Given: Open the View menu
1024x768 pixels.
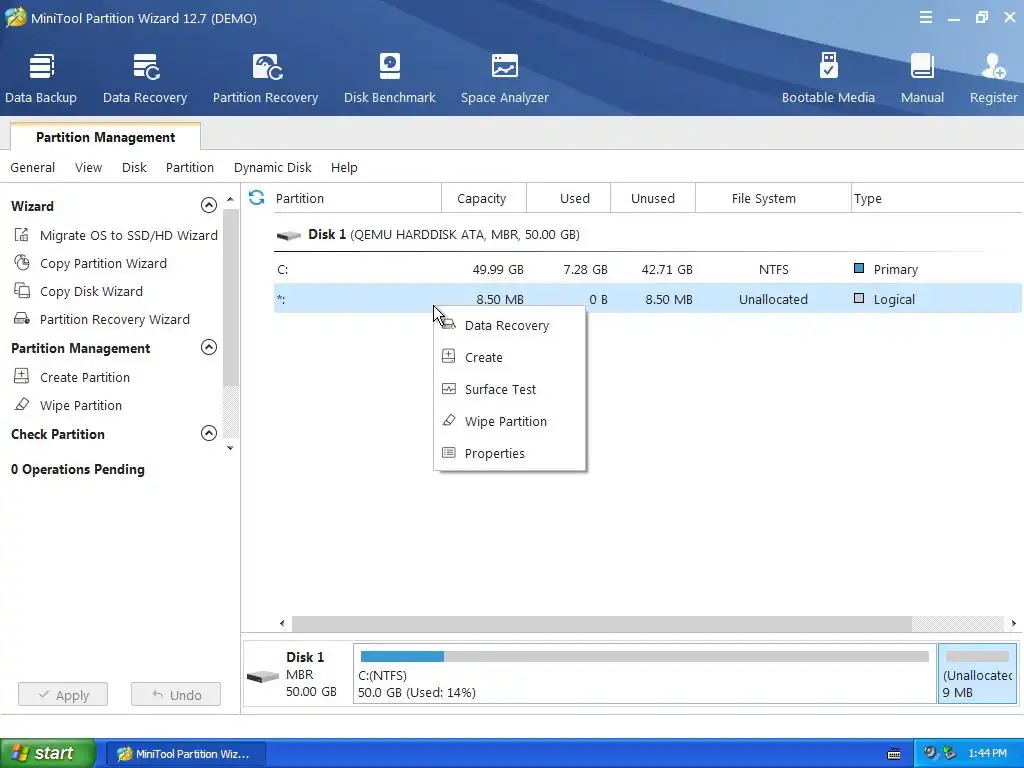Looking at the screenshot, I should [x=88, y=167].
